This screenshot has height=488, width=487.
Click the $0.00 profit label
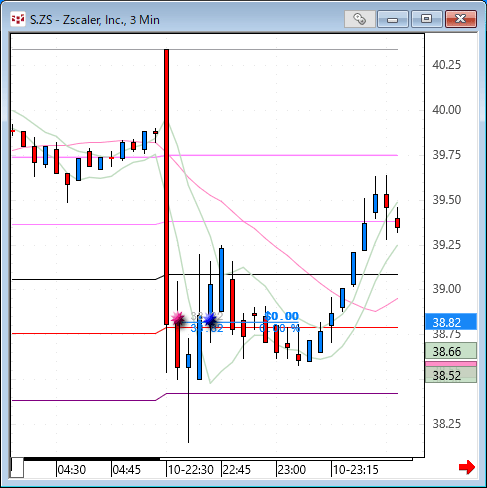(x=282, y=316)
